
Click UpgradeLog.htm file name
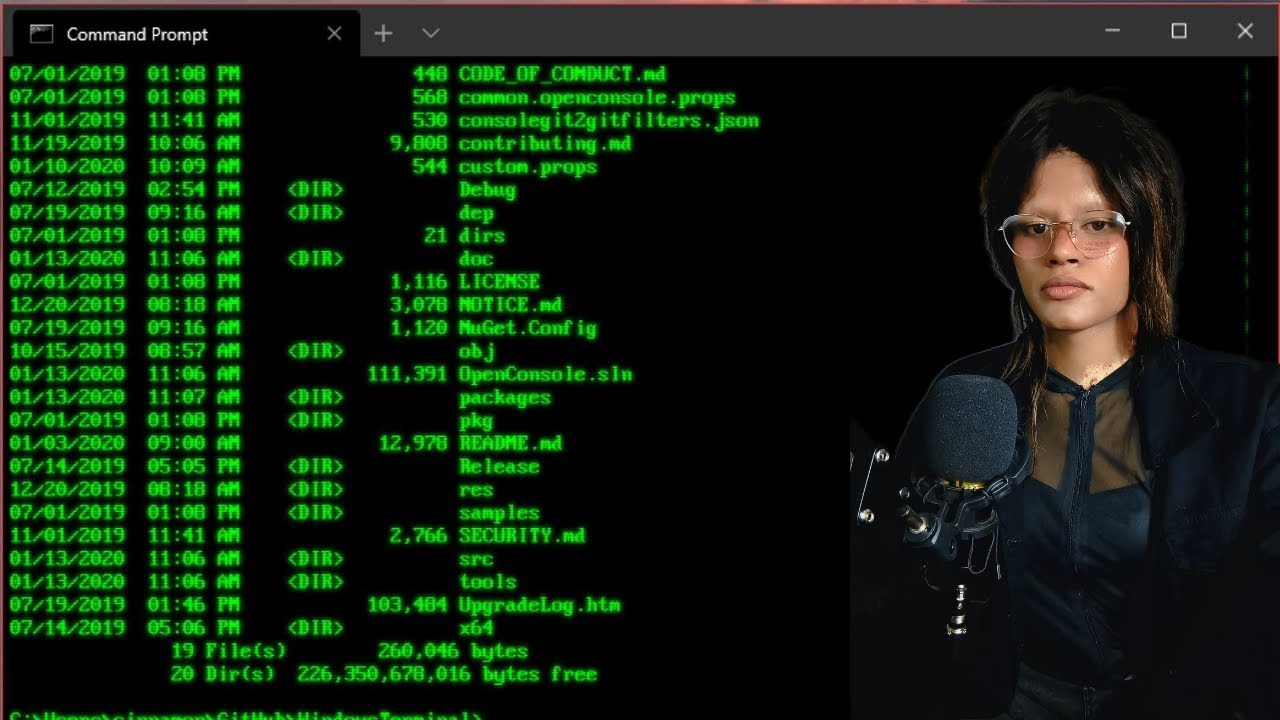[x=539, y=605]
